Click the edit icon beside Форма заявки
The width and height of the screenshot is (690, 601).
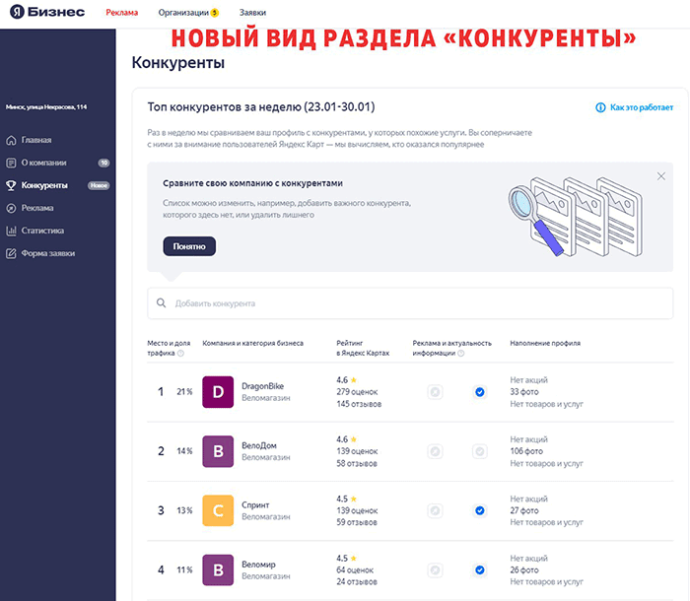pos(11,253)
